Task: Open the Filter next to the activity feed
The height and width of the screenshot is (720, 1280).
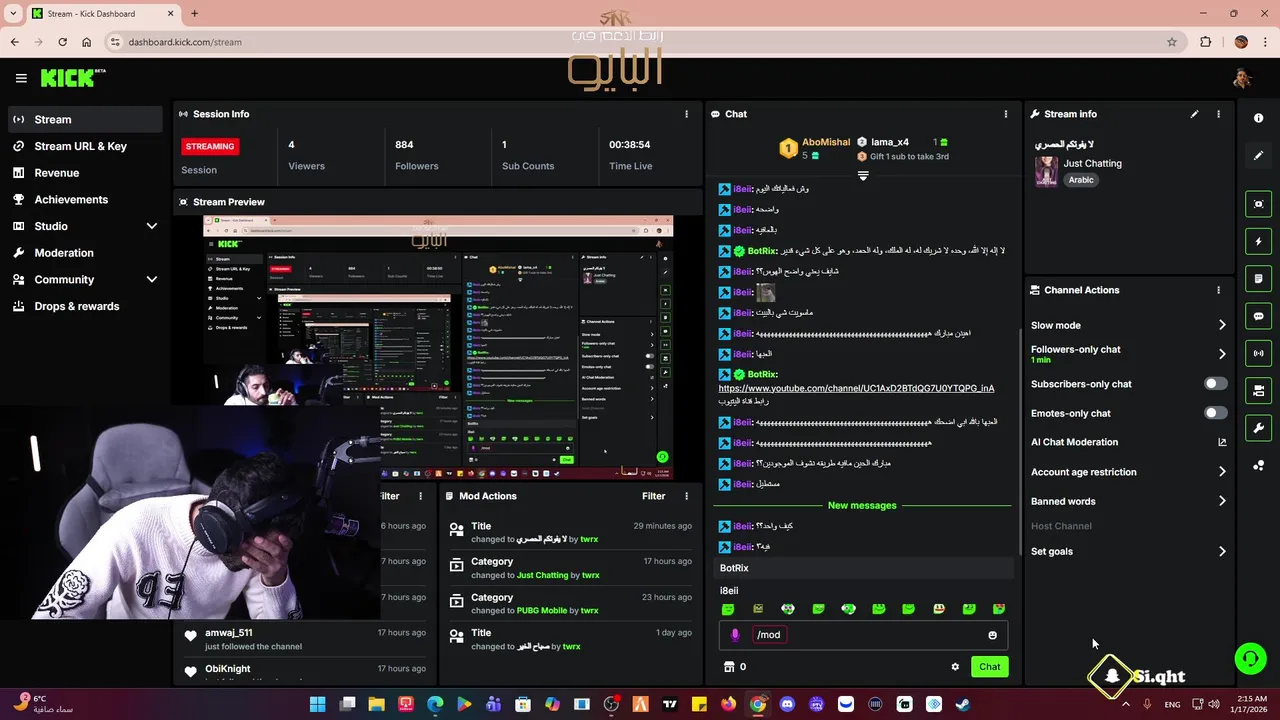Action: click(389, 496)
